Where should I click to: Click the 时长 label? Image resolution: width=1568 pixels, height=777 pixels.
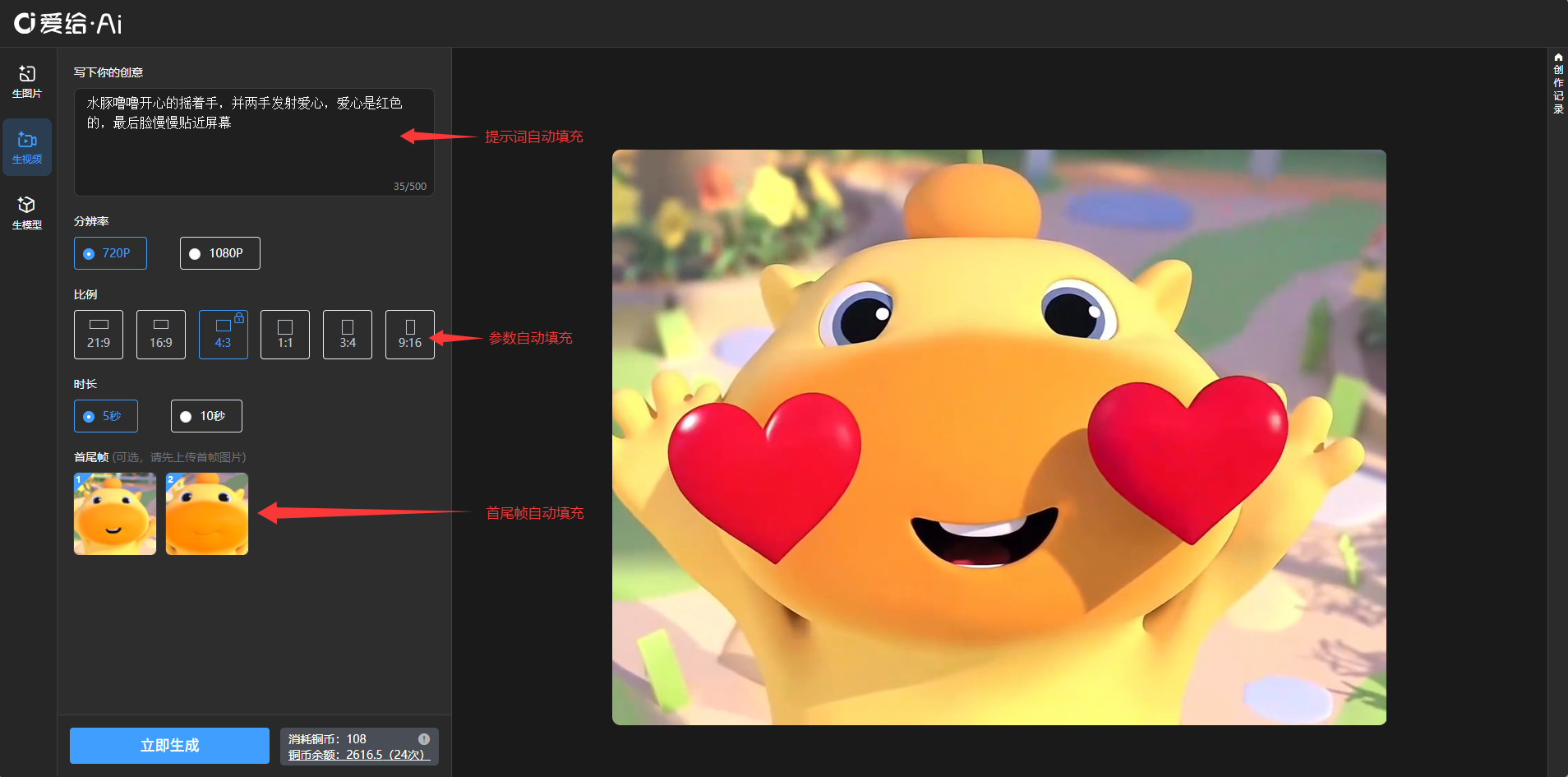[x=85, y=384]
